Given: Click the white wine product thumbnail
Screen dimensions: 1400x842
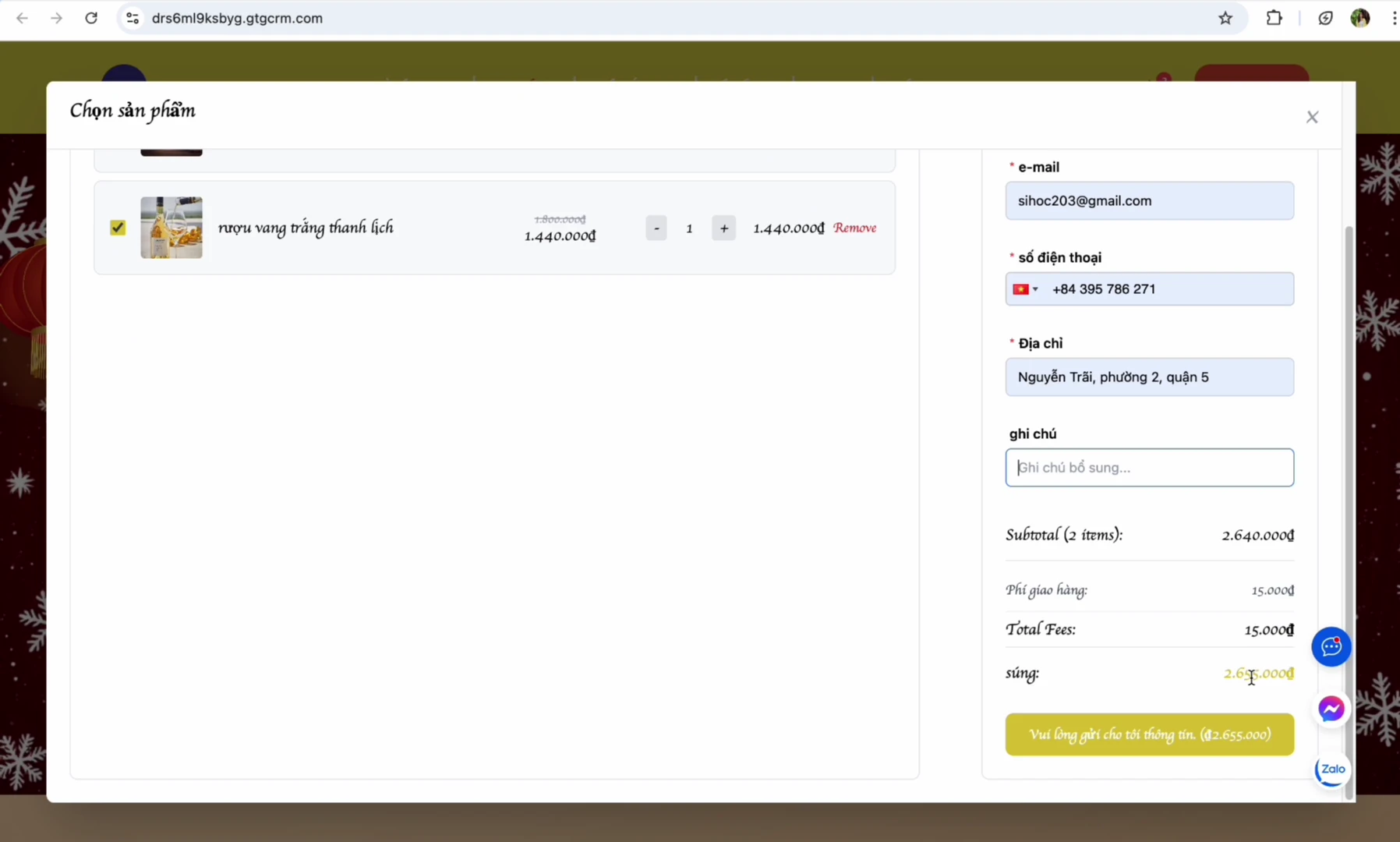Looking at the screenshot, I should point(171,228).
